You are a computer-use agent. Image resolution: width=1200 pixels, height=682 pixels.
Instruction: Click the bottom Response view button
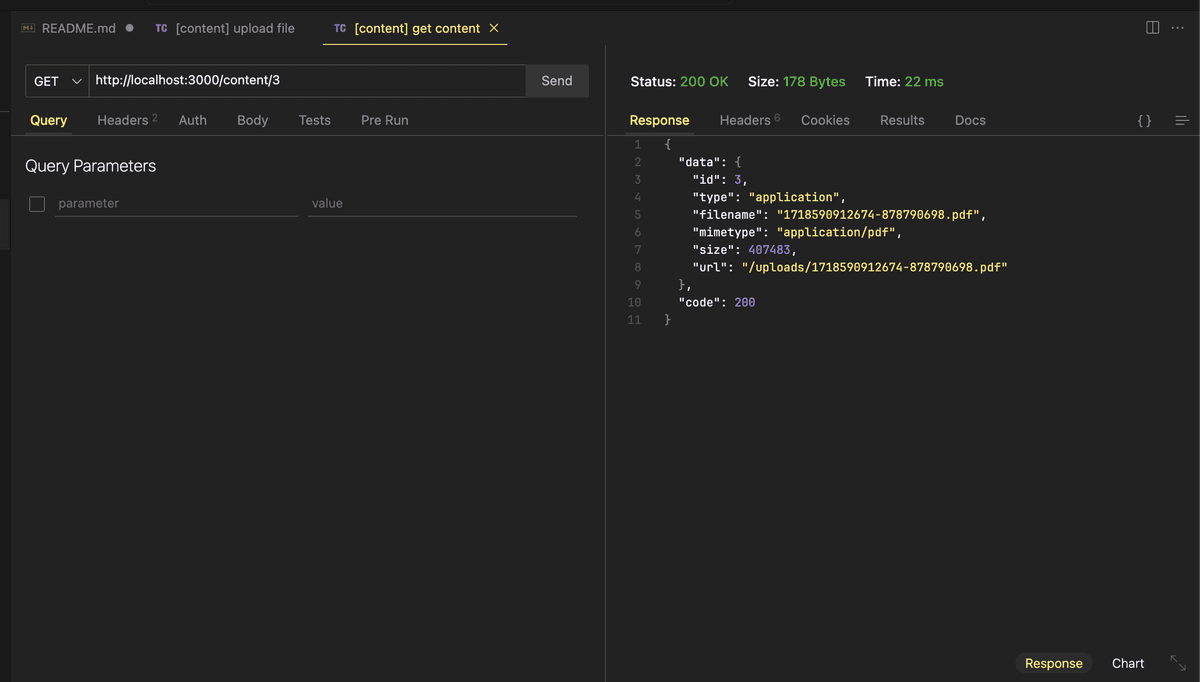tap(1054, 663)
